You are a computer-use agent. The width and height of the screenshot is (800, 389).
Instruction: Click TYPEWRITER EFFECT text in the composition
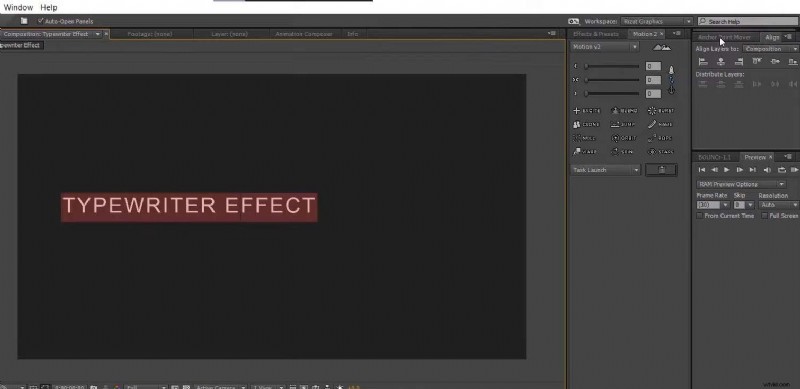(x=189, y=206)
